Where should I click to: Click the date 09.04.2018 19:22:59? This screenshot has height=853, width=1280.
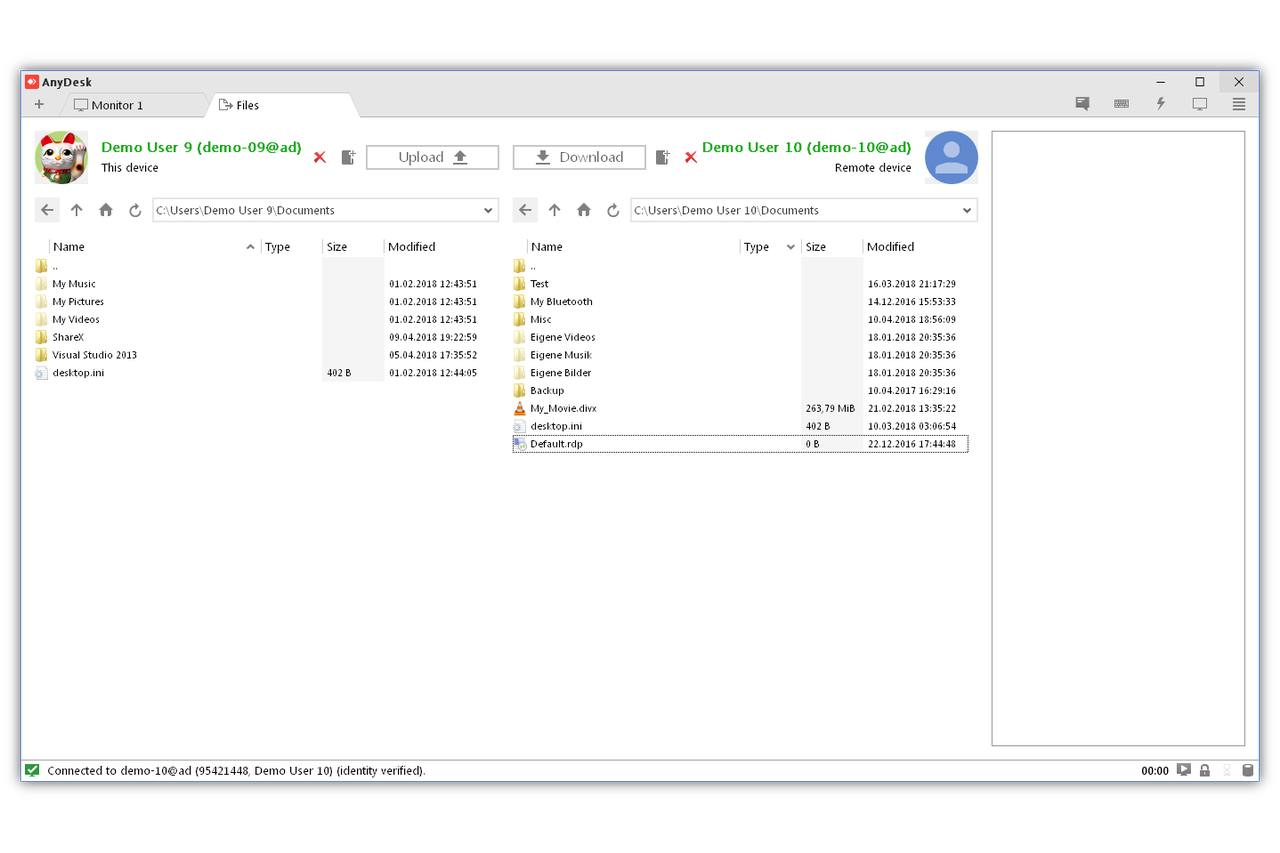coord(433,337)
